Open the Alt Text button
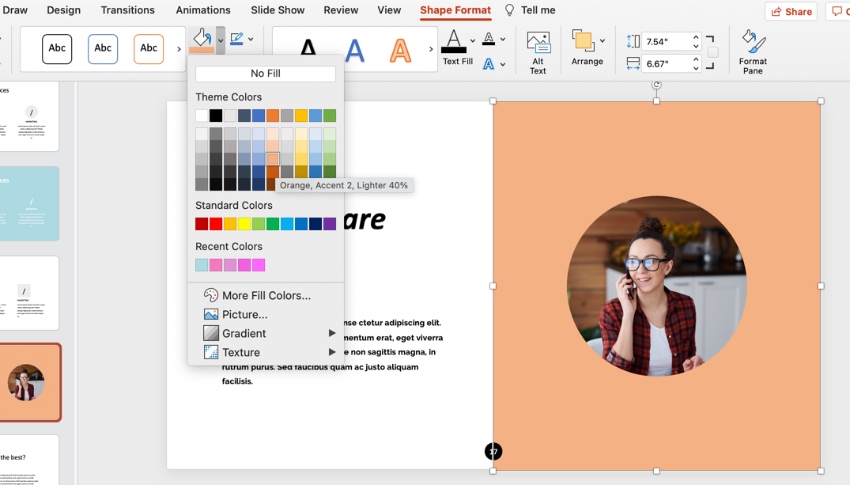This screenshot has height=485, width=850. click(x=538, y=52)
